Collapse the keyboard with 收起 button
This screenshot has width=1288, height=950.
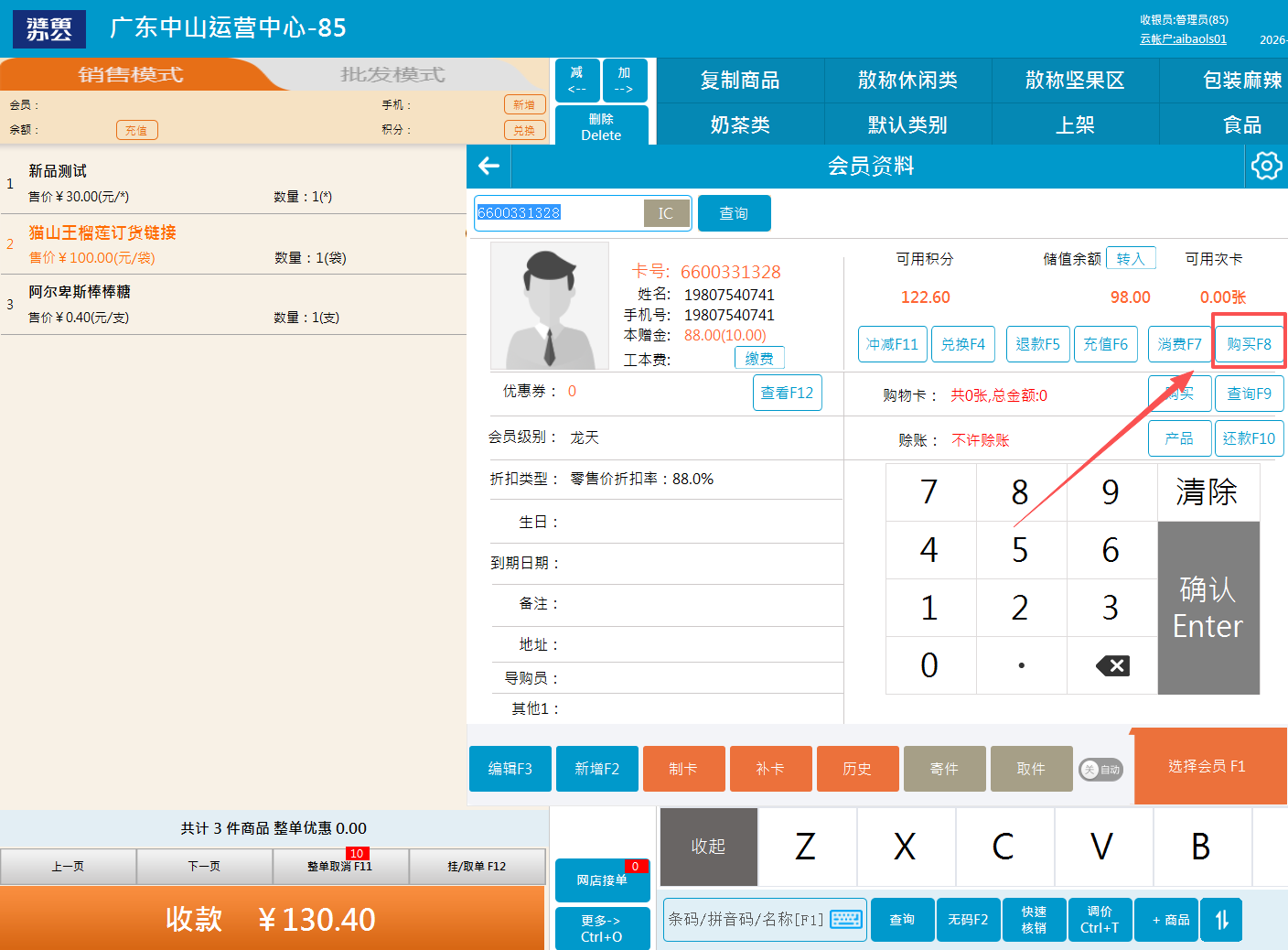click(708, 847)
